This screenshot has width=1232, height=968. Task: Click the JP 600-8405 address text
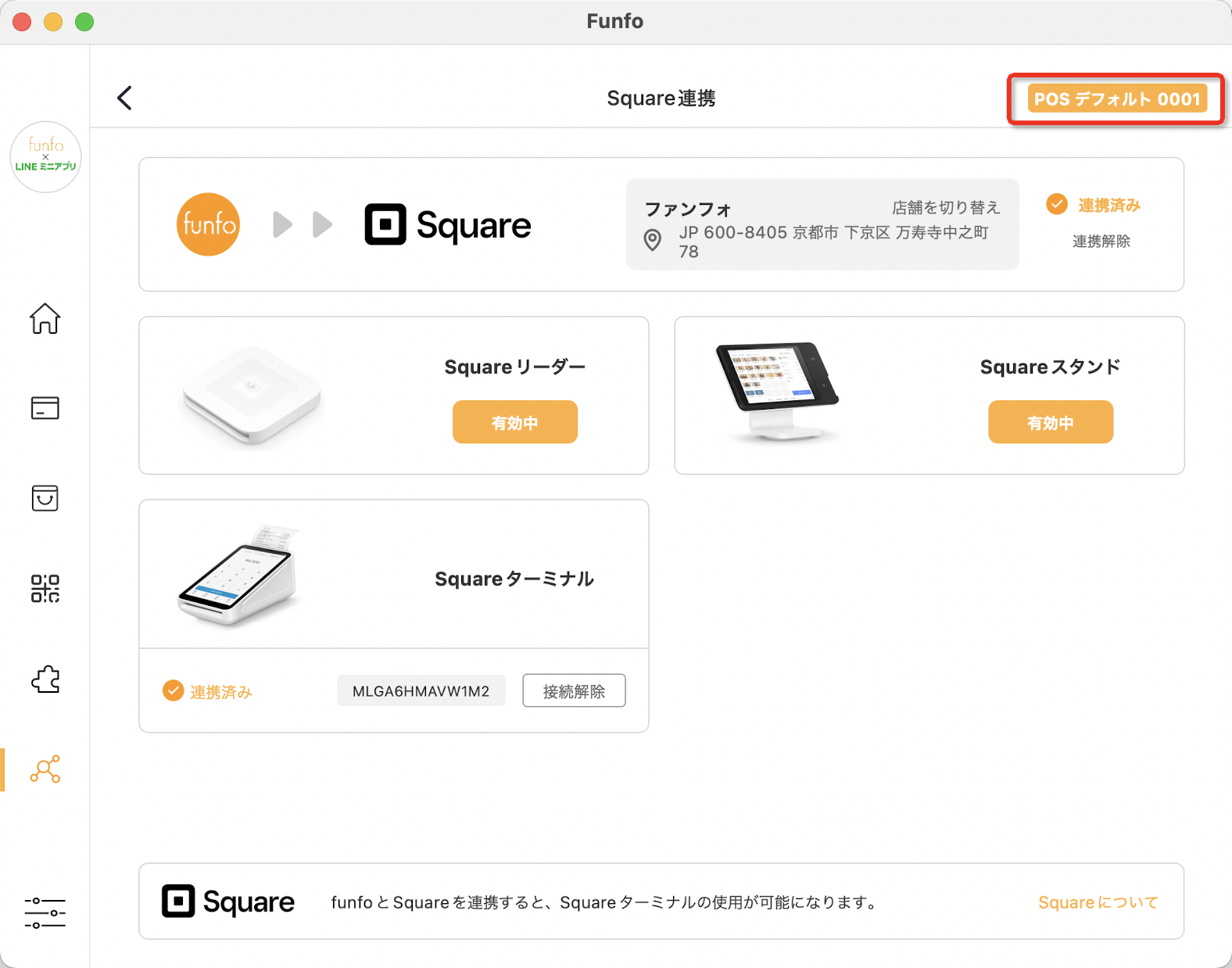coord(833,242)
